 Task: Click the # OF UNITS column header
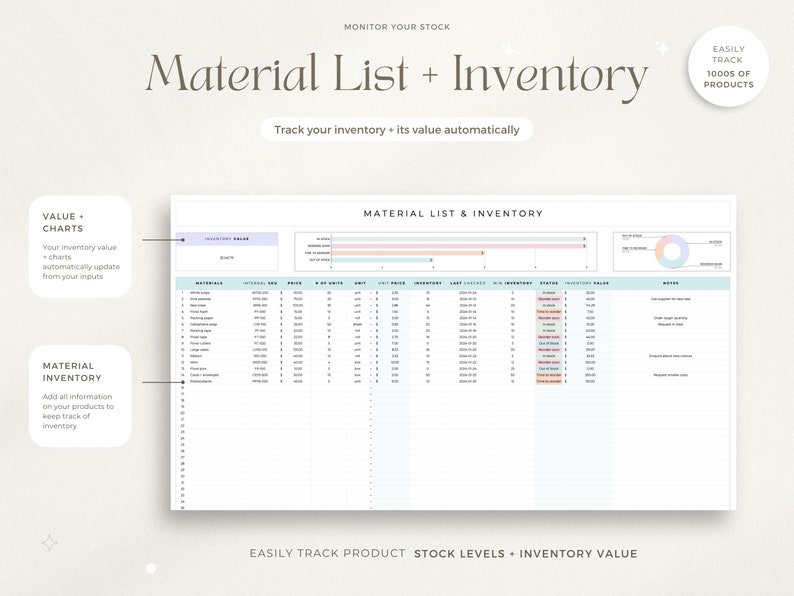coord(329,283)
